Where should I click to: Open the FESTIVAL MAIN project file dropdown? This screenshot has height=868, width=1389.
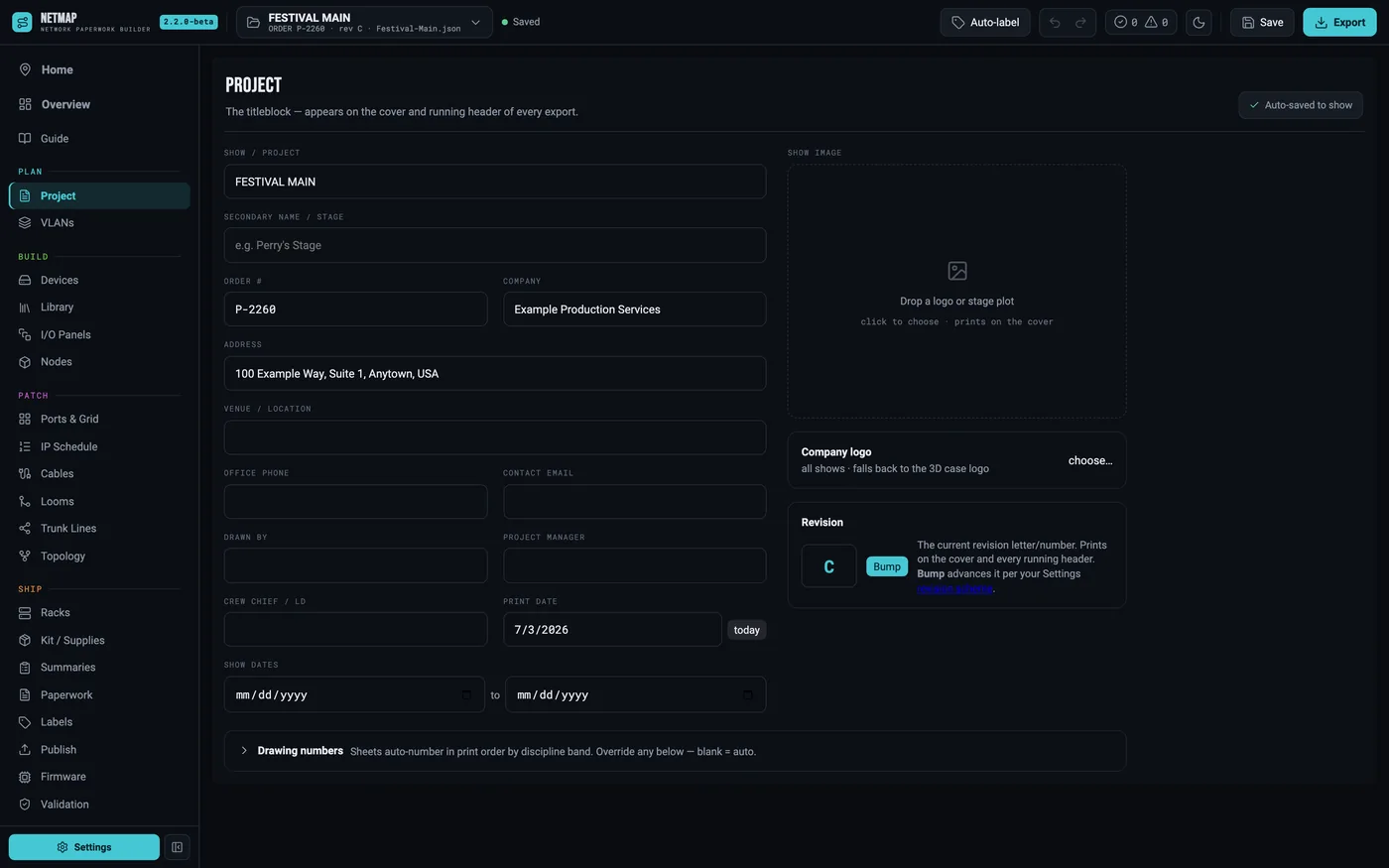pyautogui.click(x=364, y=22)
